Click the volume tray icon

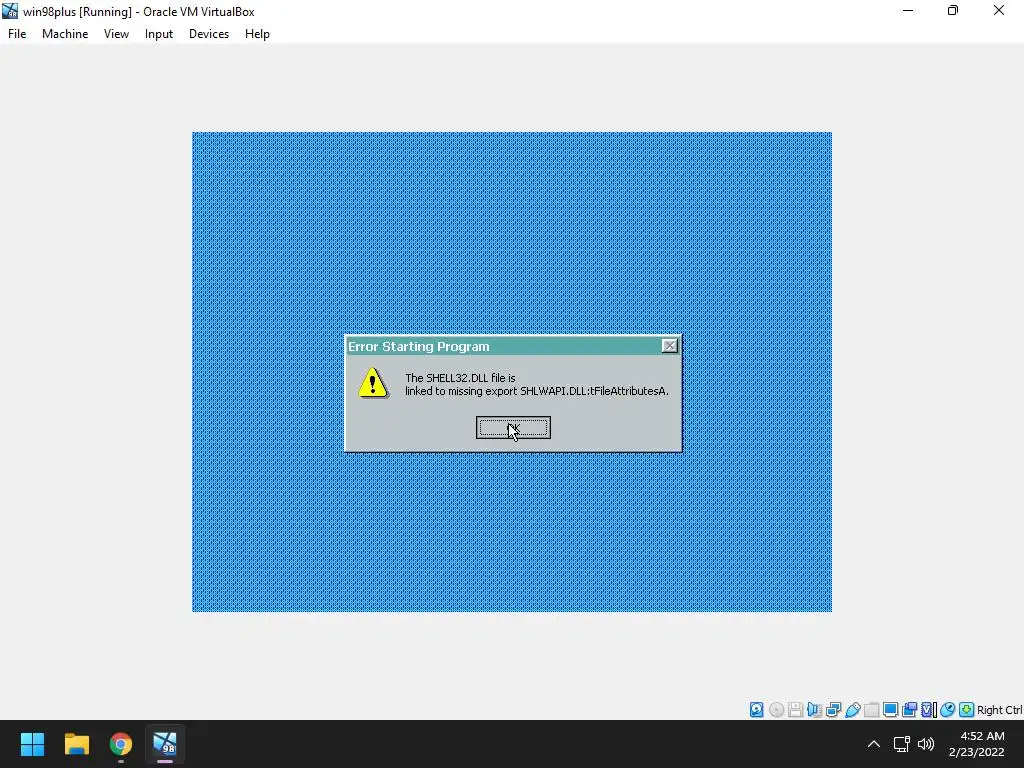pos(926,744)
